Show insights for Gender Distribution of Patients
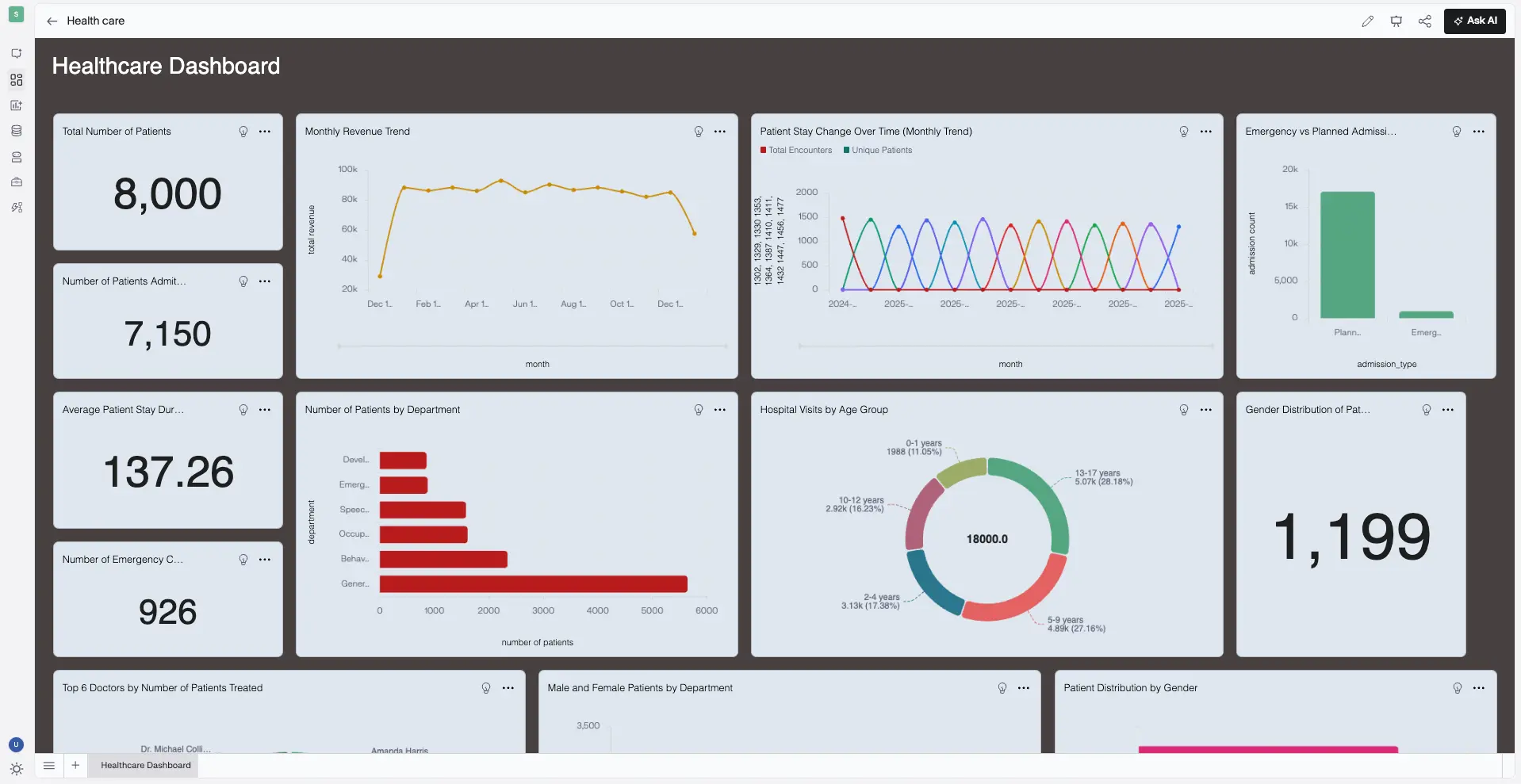The image size is (1521, 784). click(1427, 410)
